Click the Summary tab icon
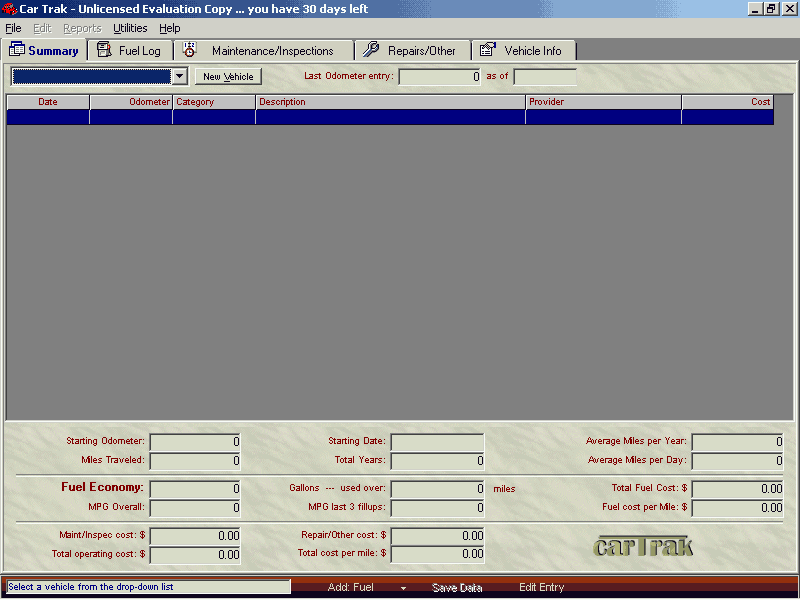 pos(17,50)
